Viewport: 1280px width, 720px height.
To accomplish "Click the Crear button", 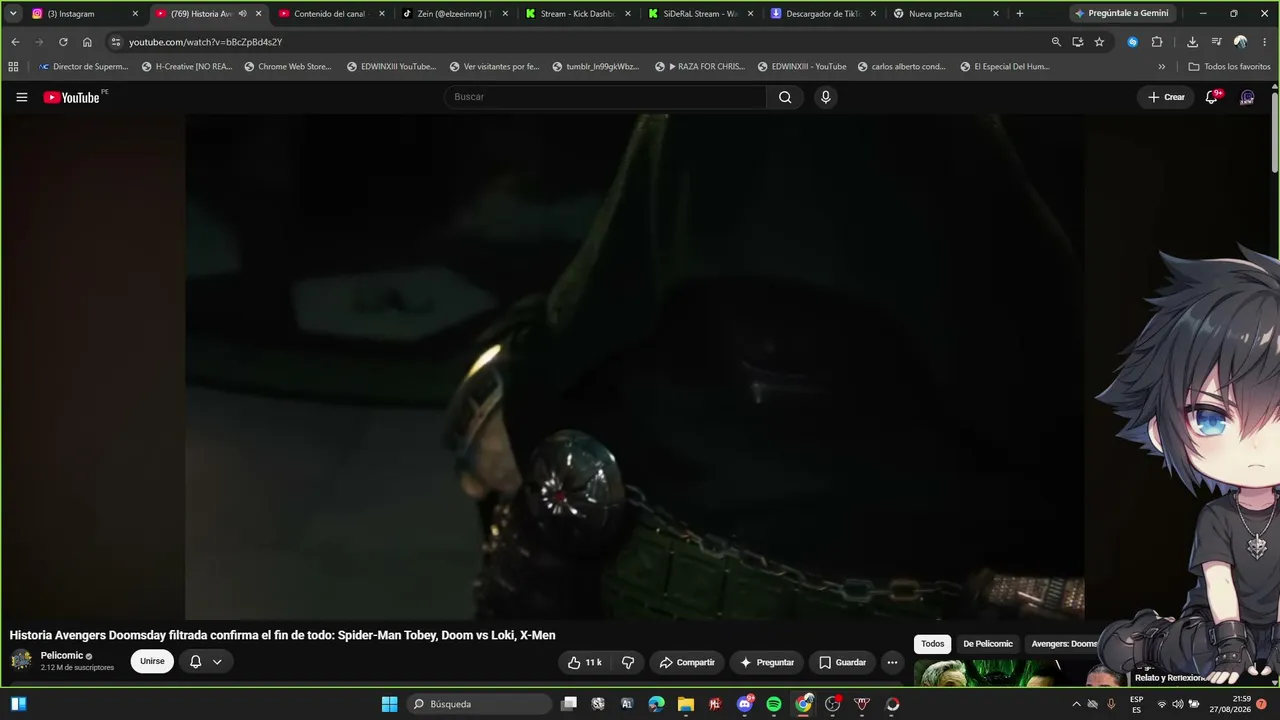I will [1166, 97].
